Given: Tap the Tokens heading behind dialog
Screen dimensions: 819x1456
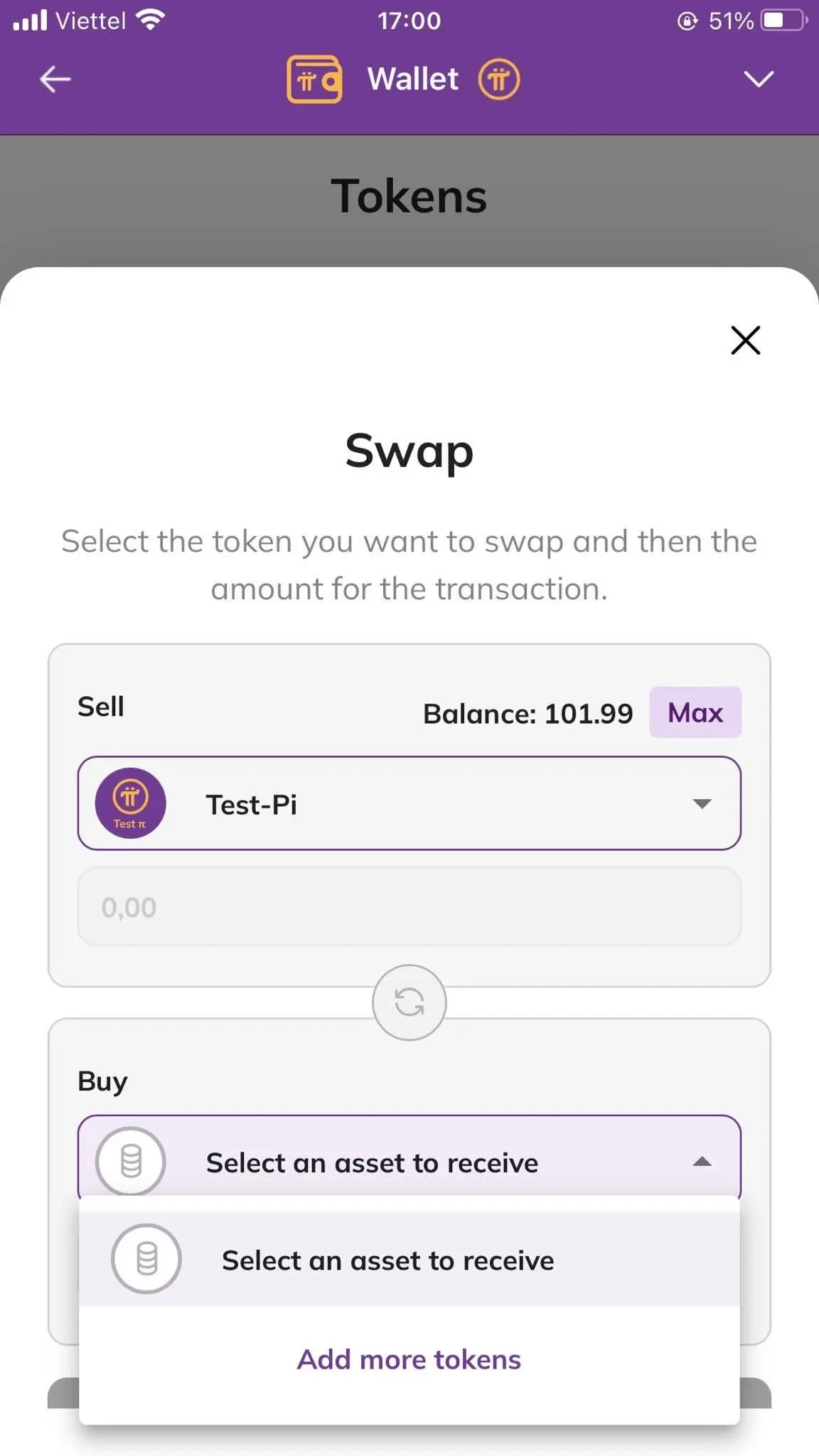Looking at the screenshot, I should click(409, 196).
